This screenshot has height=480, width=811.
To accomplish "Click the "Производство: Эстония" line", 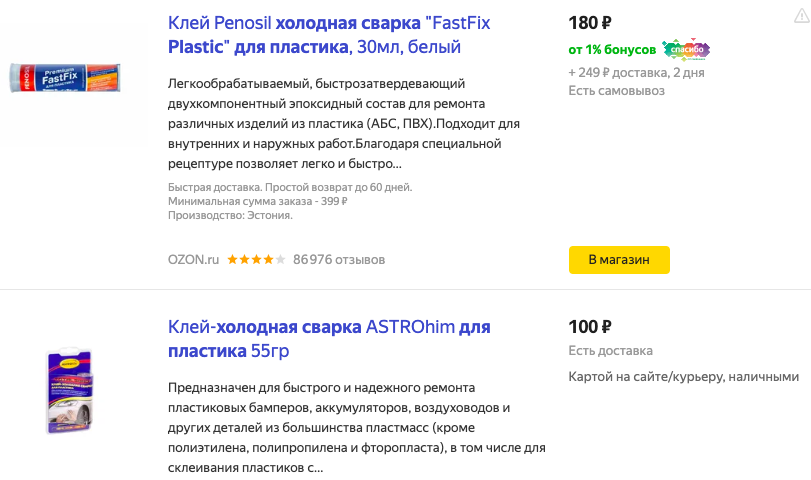I will click(231, 215).
